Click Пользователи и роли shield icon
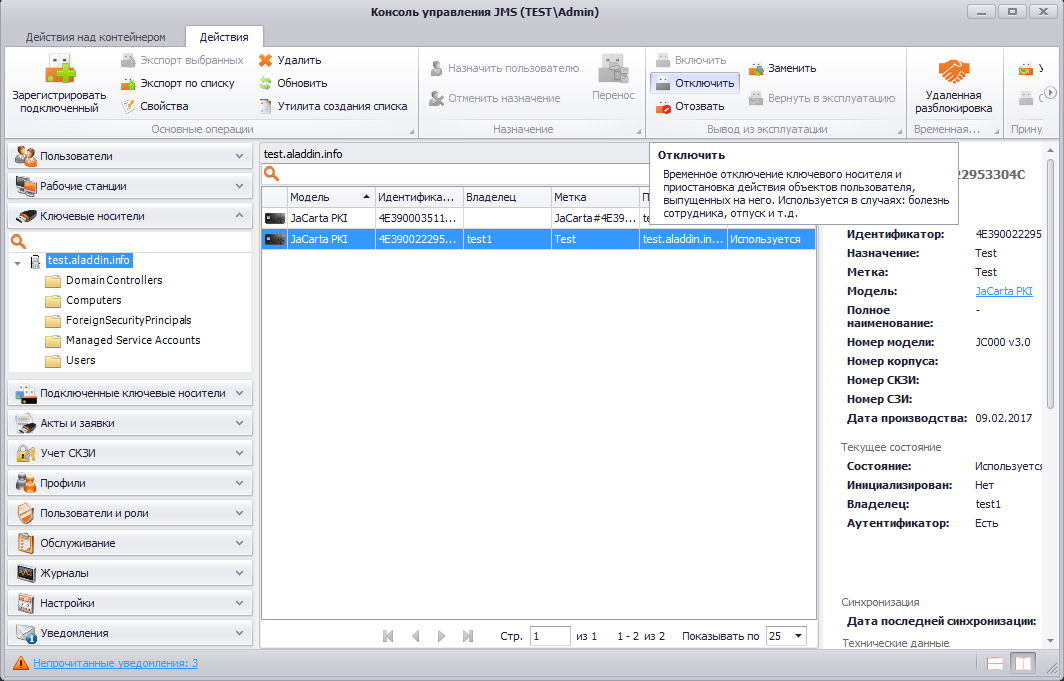The height and width of the screenshot is (681, 1064). tap(26, 513)
